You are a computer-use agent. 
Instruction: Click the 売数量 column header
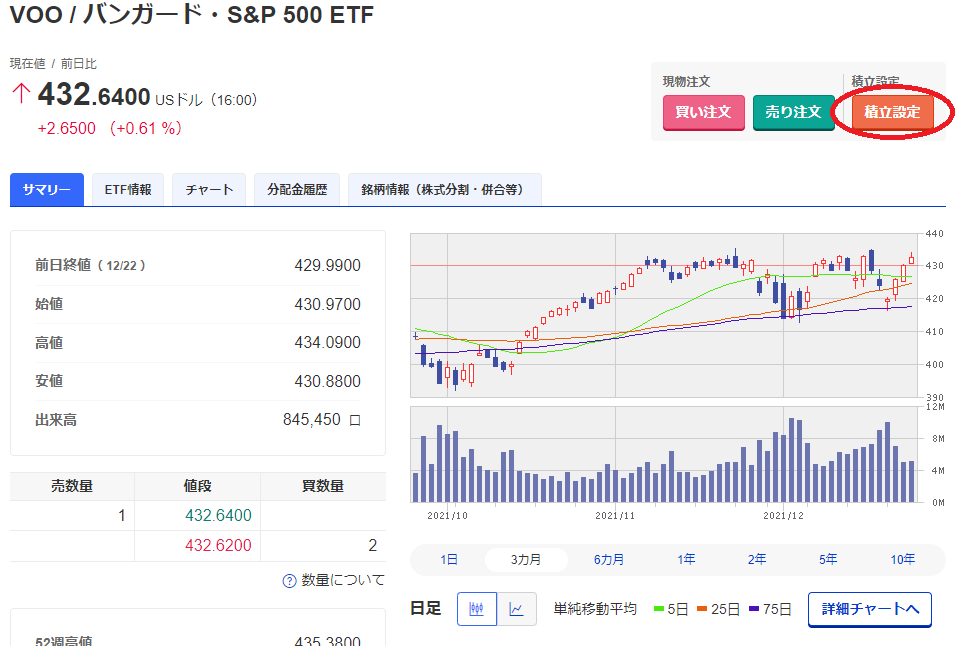72,486
